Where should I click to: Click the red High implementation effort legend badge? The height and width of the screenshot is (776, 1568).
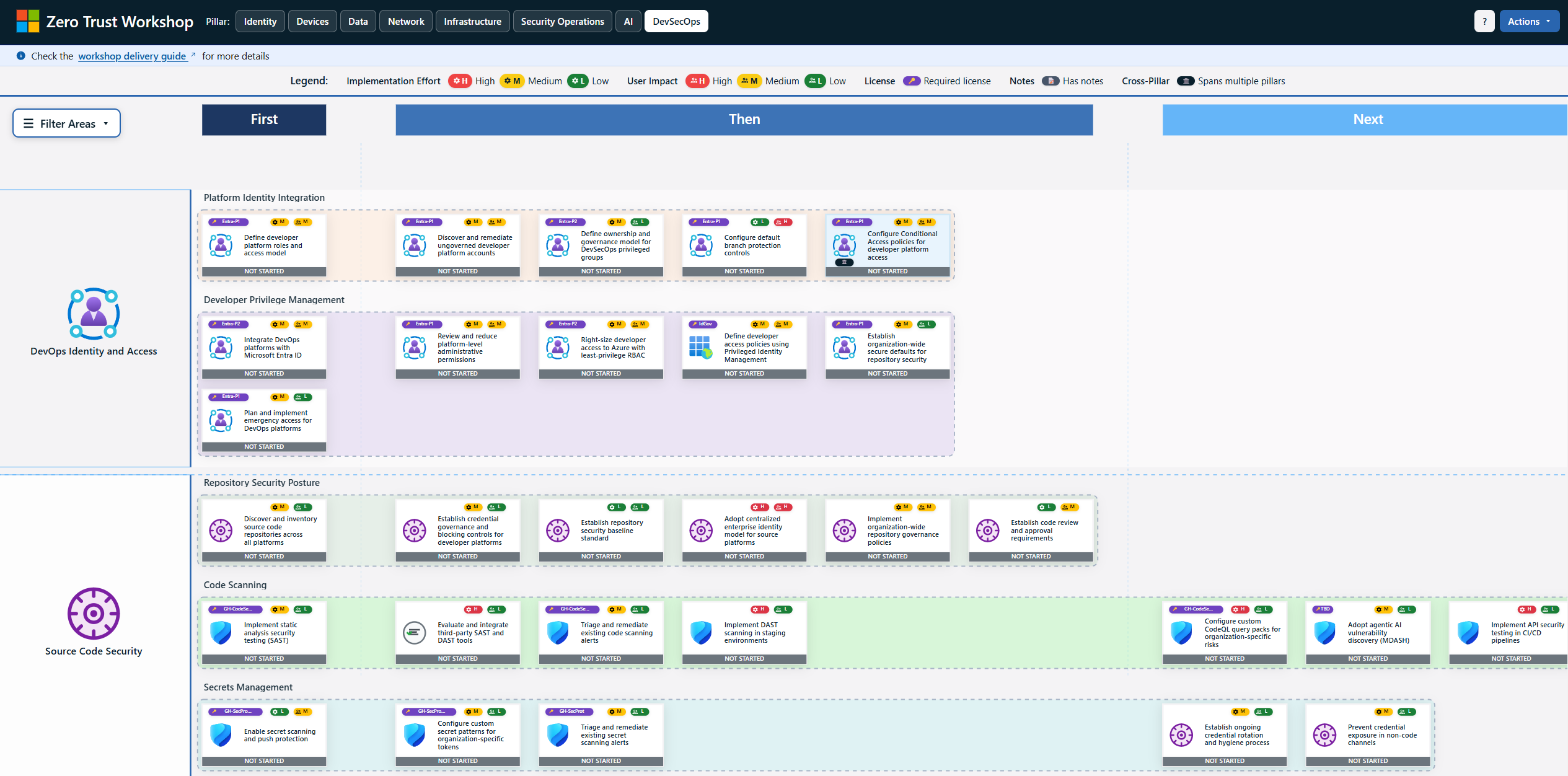[460, 81]
